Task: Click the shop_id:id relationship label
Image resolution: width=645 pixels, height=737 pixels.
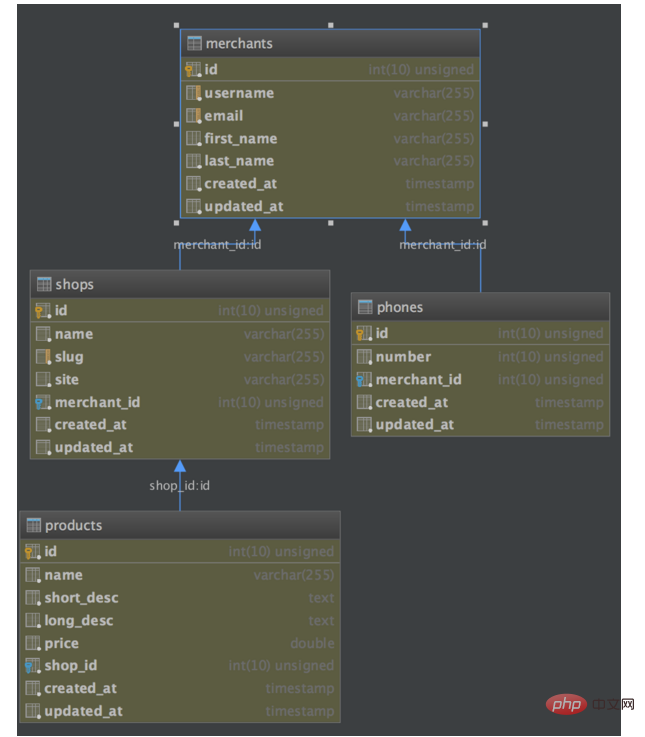Action: (180, 486)
